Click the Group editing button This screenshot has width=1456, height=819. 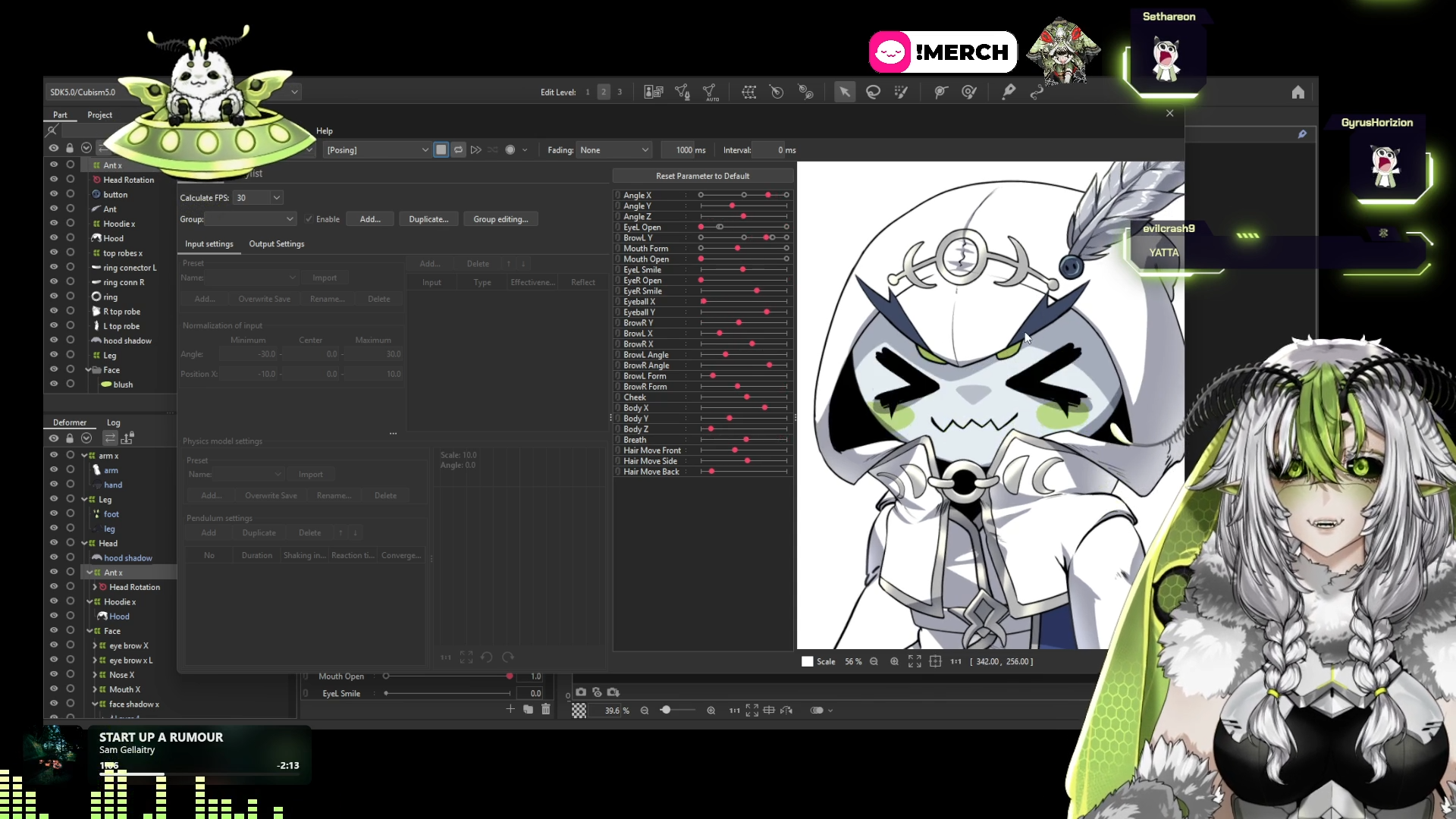(500, 219)
